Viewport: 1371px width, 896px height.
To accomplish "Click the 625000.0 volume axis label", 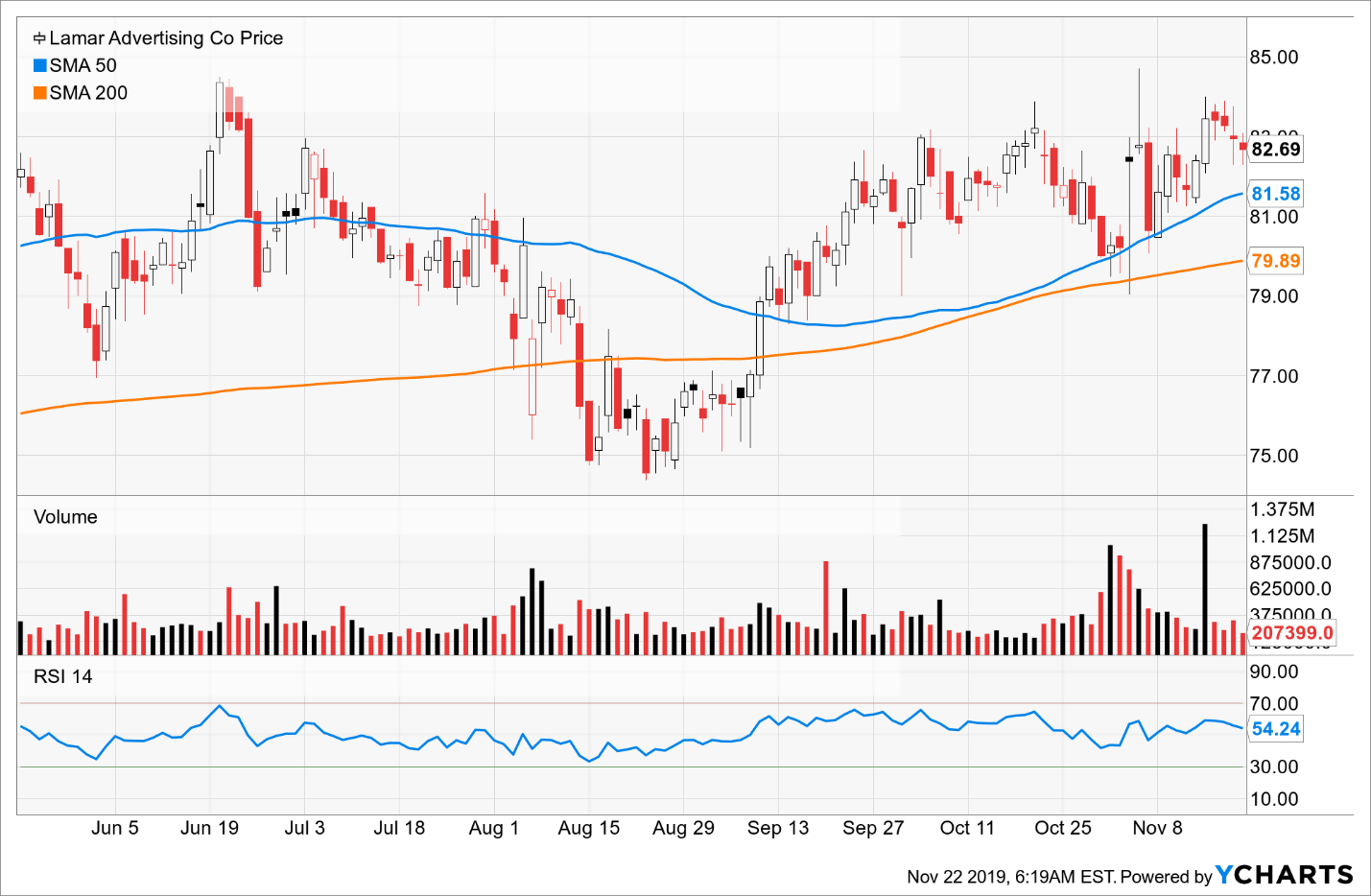I will pyautogui.click(x=1290, y=589).
